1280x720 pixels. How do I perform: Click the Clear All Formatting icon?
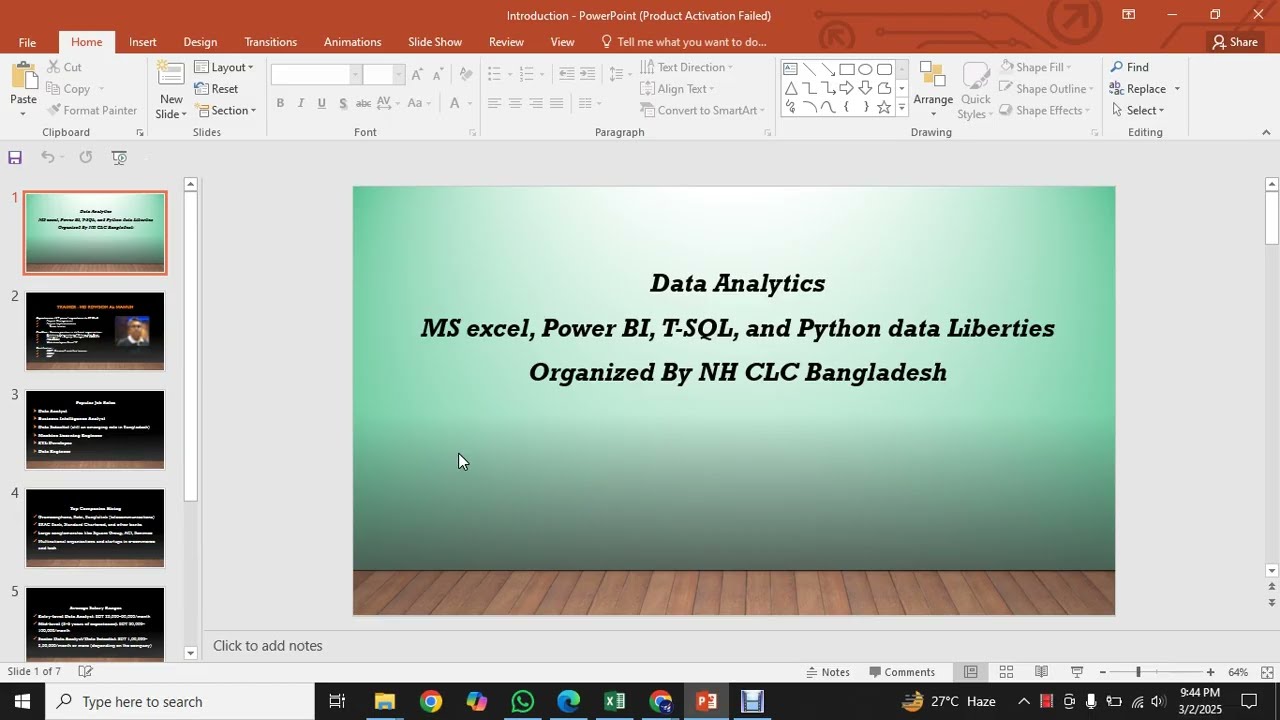click(x=465, y=75)
